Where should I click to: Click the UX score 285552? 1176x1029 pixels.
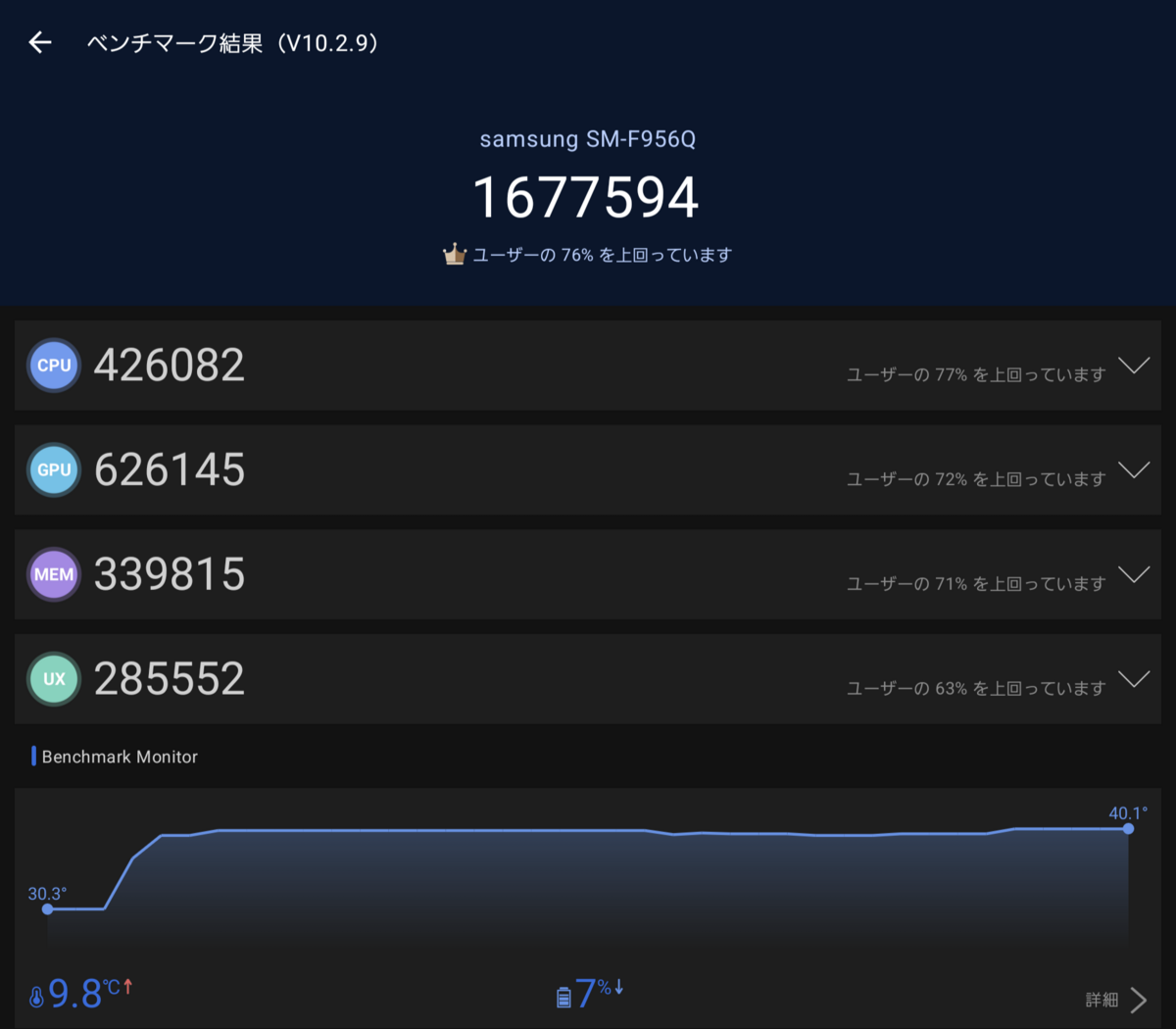(170, 679)
